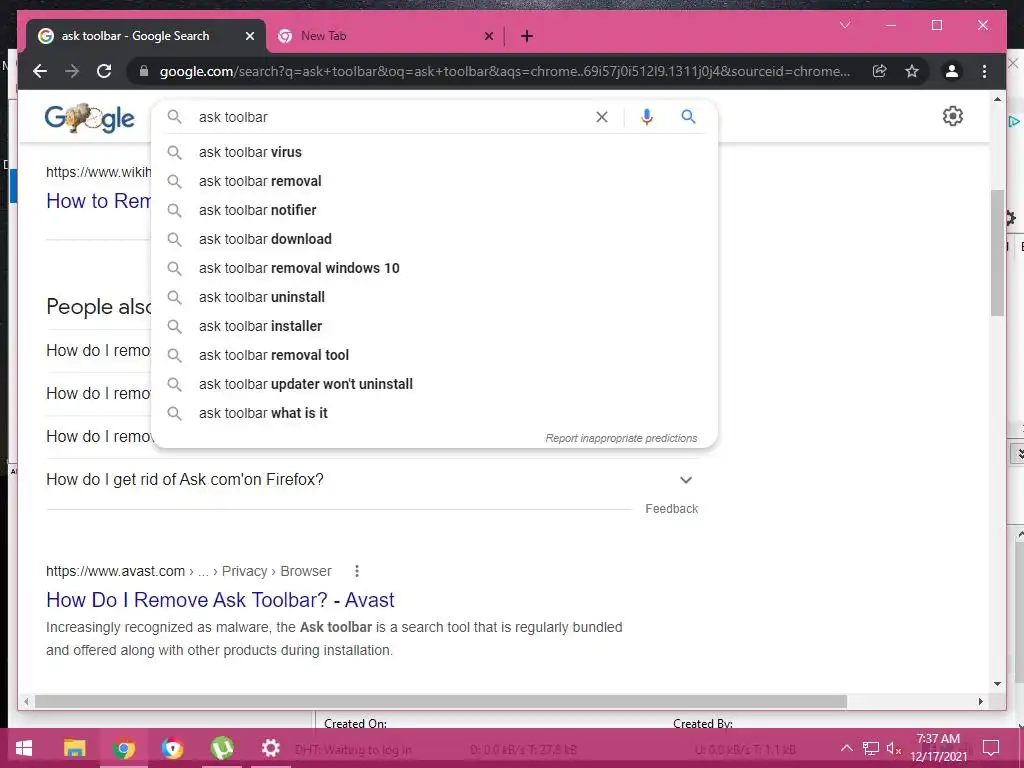
Task: Open a new tab with plus
Action: click(x=527, y=36)
